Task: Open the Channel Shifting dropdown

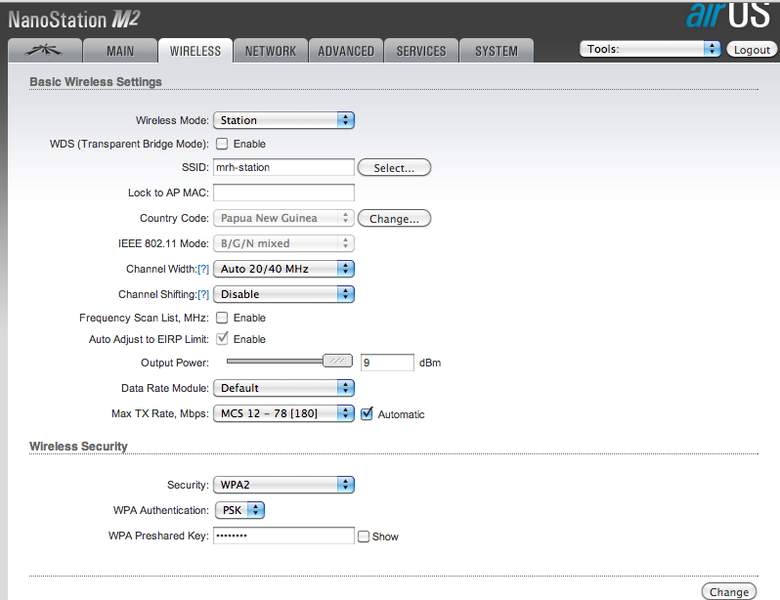Action: coord(284,294)
